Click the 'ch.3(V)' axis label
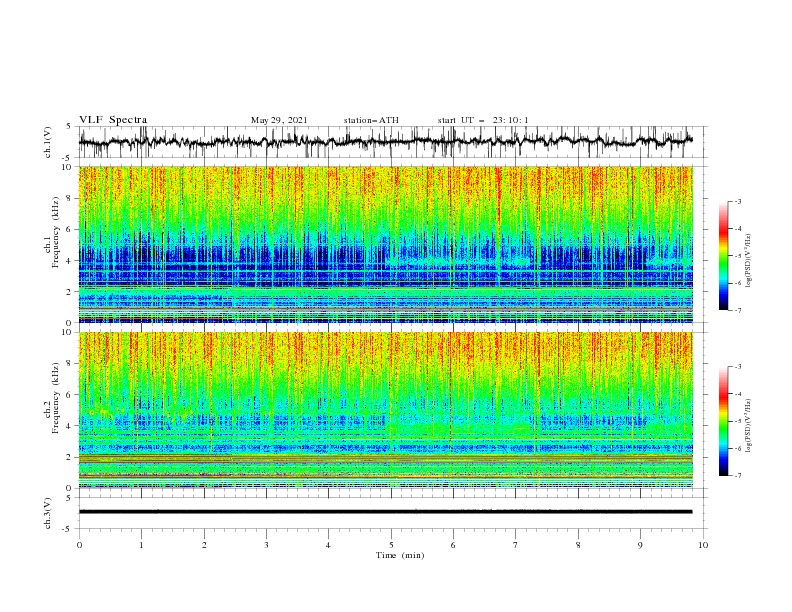The image size is (792, 612). [47, 513]
